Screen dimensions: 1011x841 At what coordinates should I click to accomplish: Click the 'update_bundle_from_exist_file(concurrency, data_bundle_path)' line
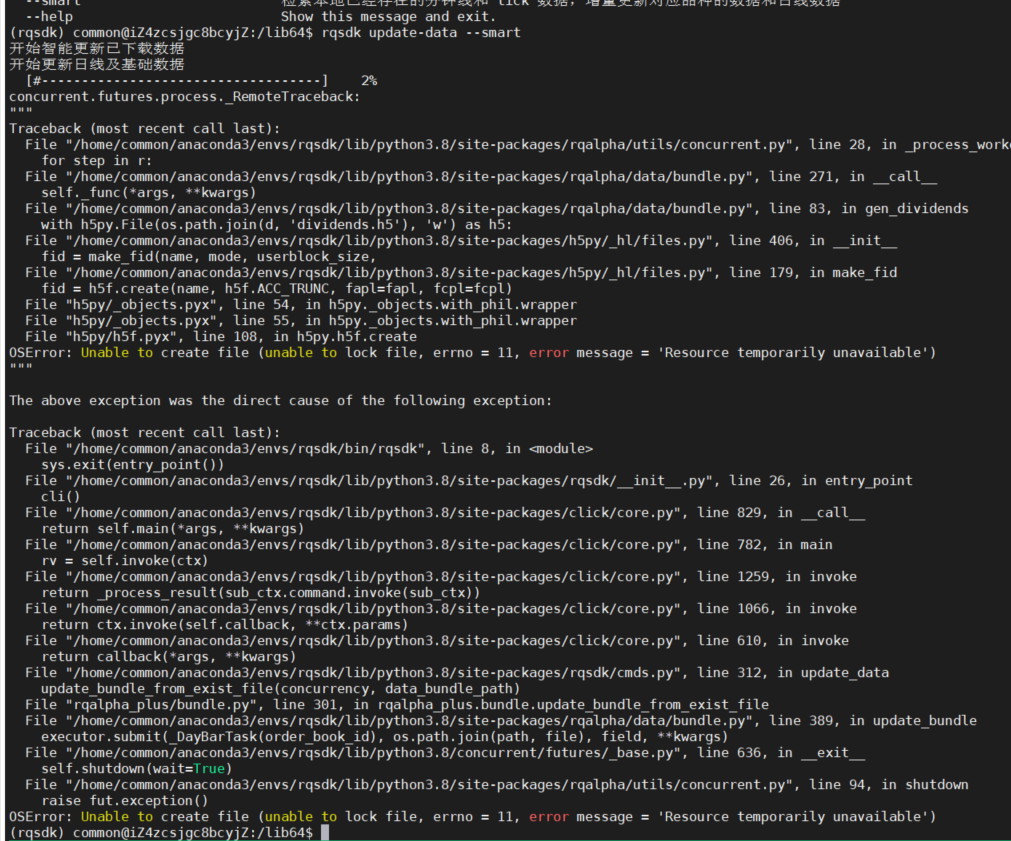coord(280,688)
